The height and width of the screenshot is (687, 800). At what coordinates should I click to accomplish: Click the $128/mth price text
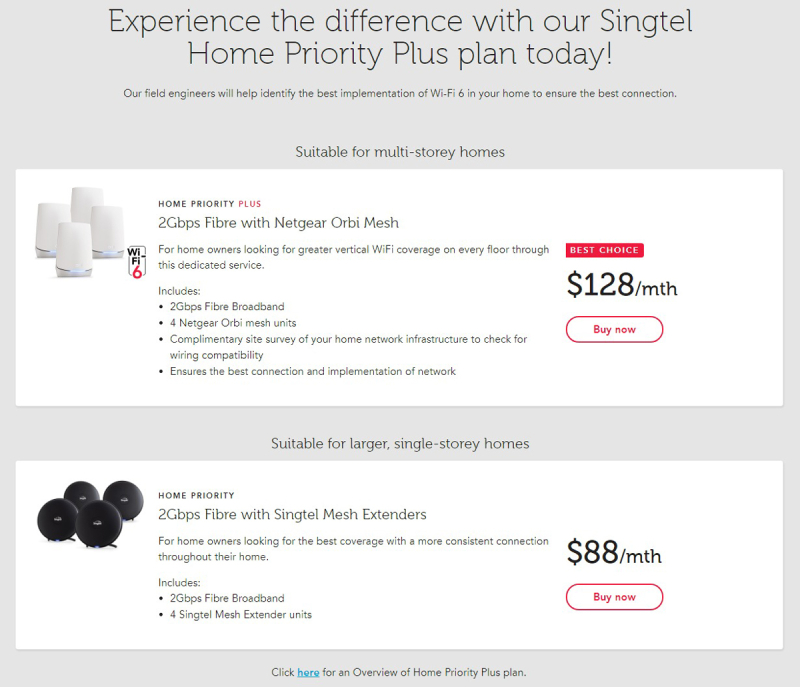click(x=622, y=285)
